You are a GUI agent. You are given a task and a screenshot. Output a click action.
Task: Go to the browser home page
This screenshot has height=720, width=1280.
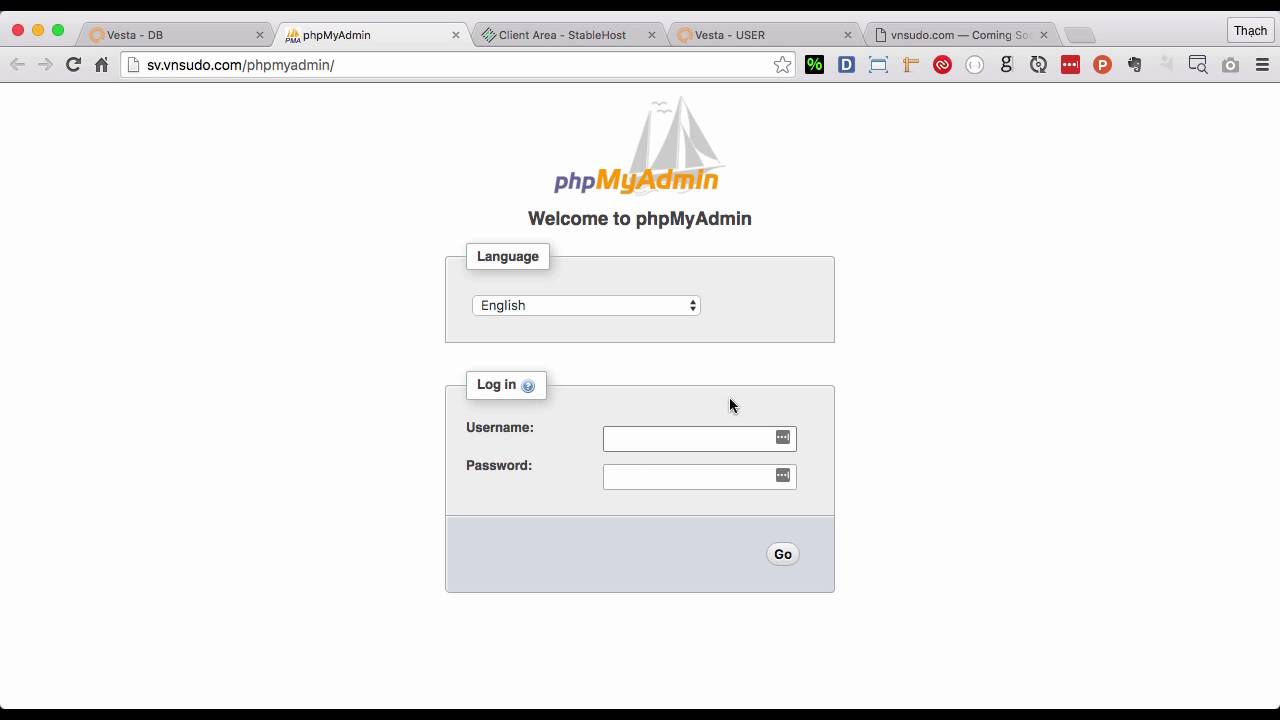pyautogui.click(x=101, y=64)
